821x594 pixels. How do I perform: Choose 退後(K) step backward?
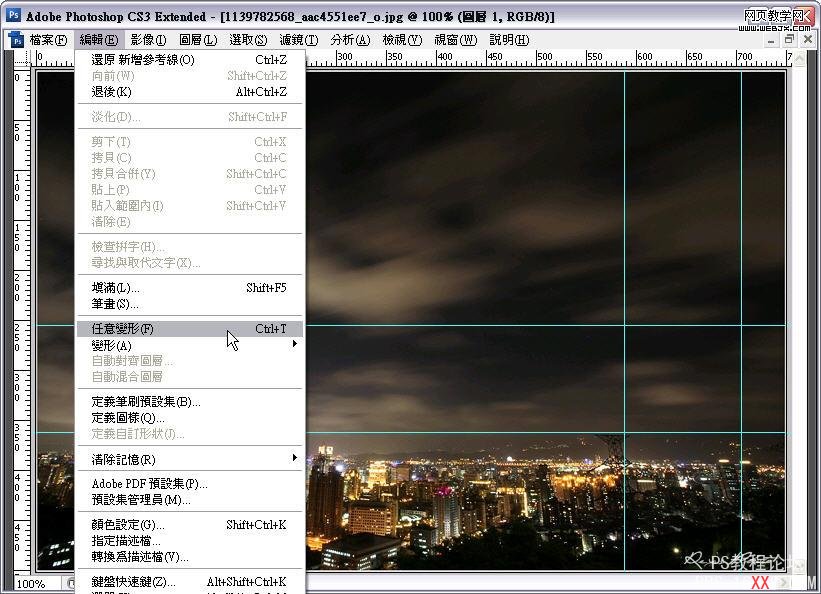(x=190, y=92)
